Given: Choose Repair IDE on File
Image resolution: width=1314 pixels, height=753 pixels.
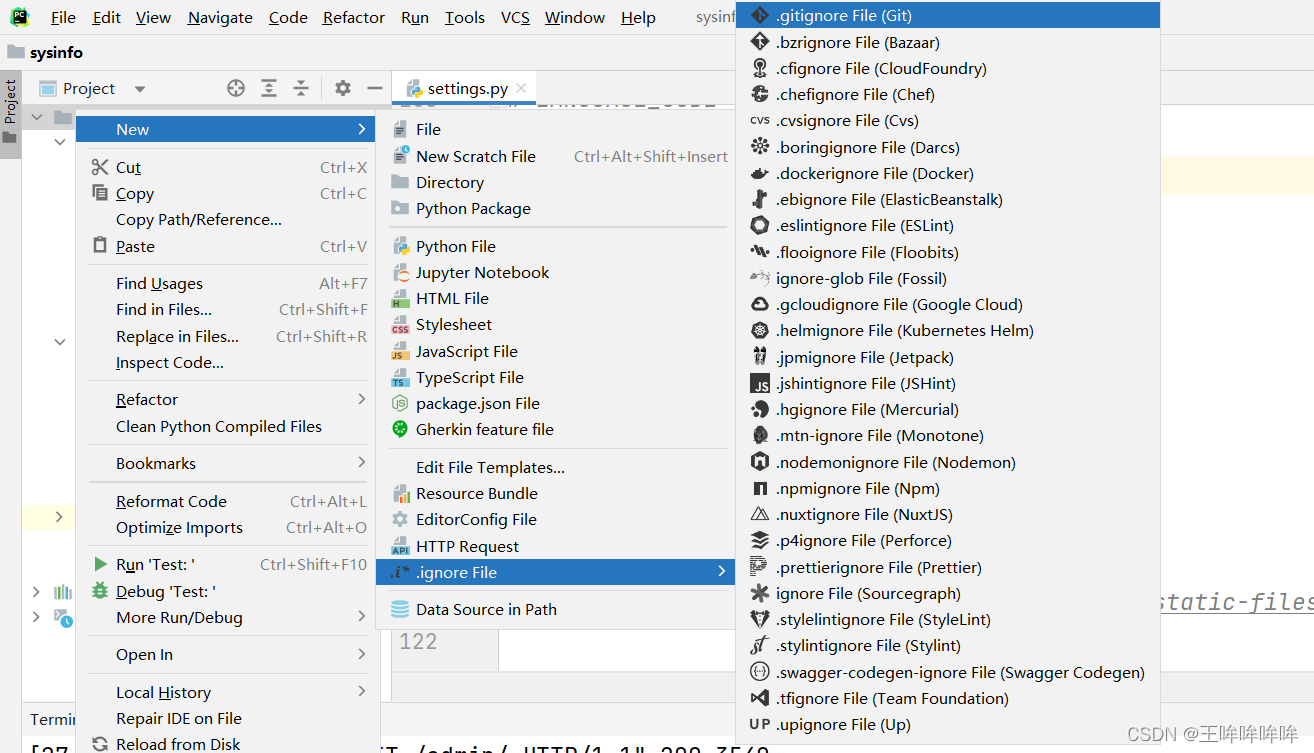Looking at the screenshot, I should coord(228,718).
